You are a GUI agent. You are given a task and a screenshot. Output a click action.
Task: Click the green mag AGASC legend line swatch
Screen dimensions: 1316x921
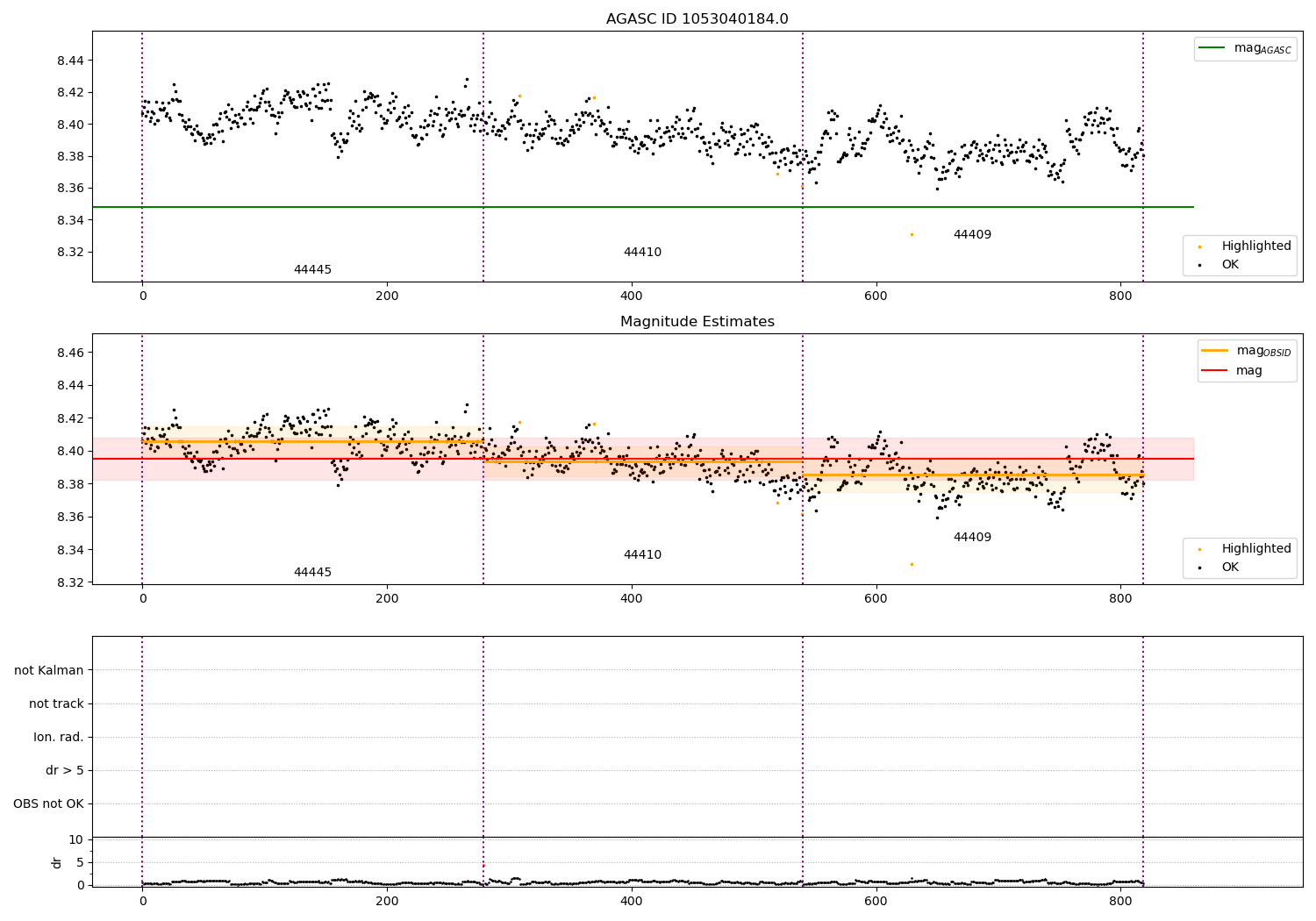(1212, 48)
